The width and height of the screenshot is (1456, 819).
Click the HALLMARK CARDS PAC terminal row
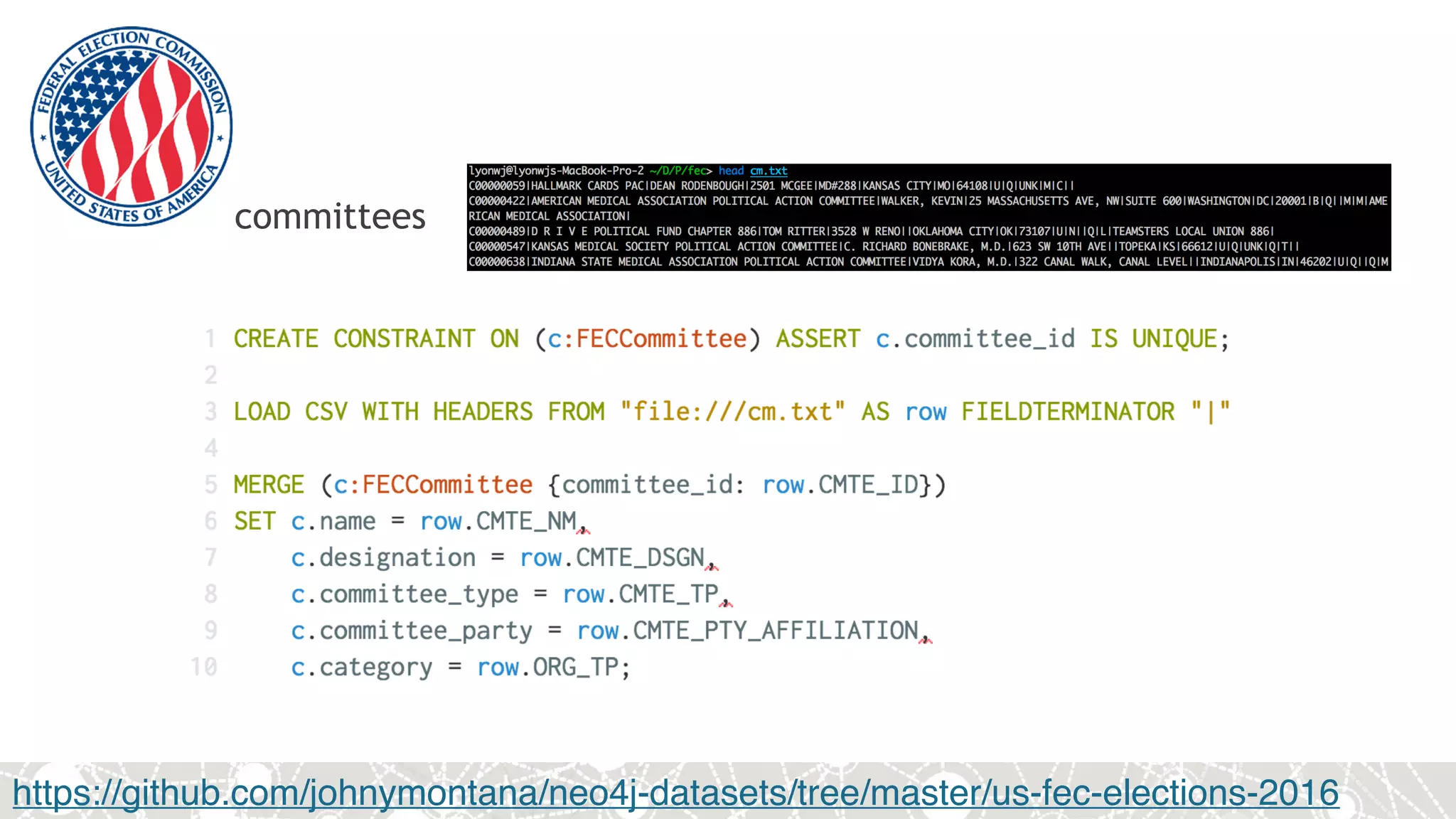[771, 186]
